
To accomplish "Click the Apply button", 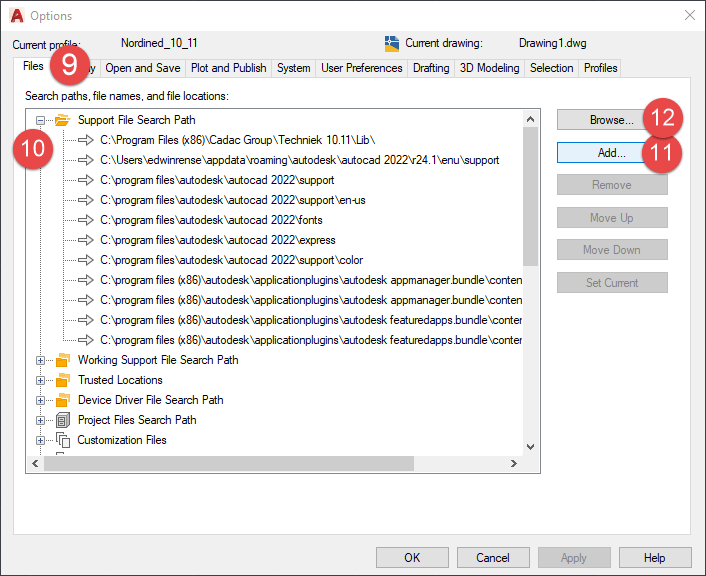I will (574, 558).
